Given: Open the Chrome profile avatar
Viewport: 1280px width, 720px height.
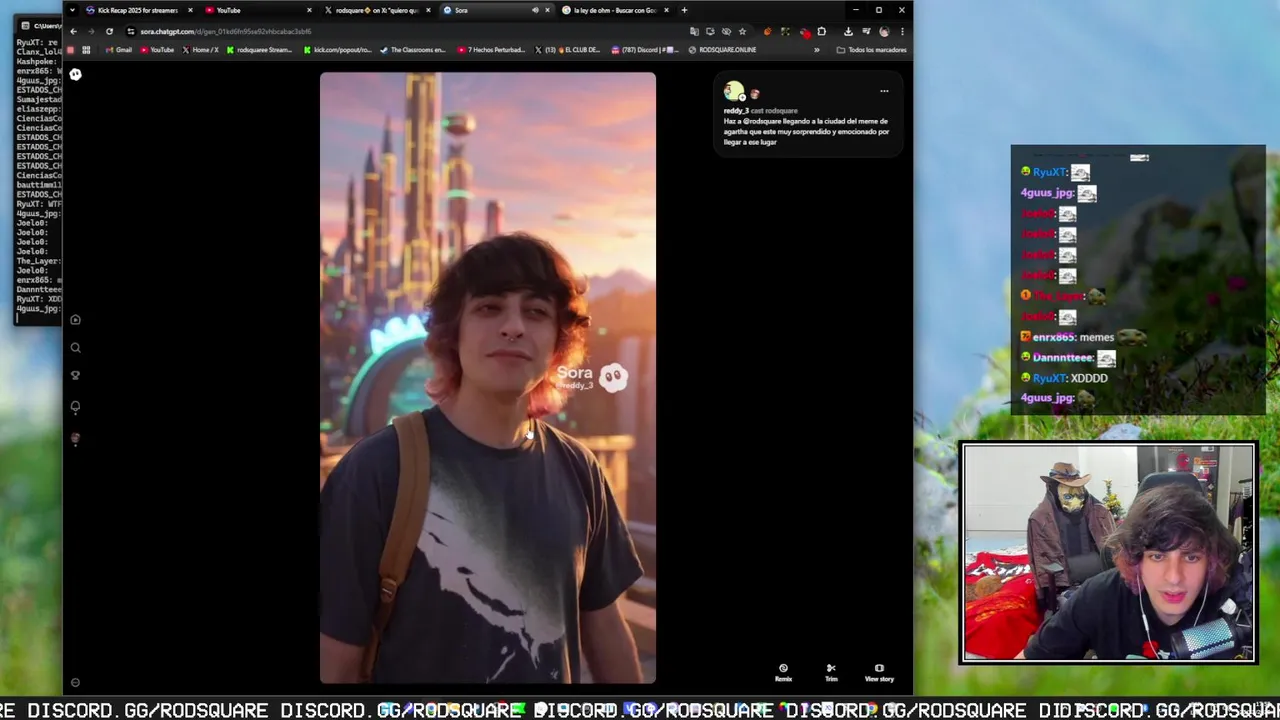Looking at the screenshot, I should point(884,31).
